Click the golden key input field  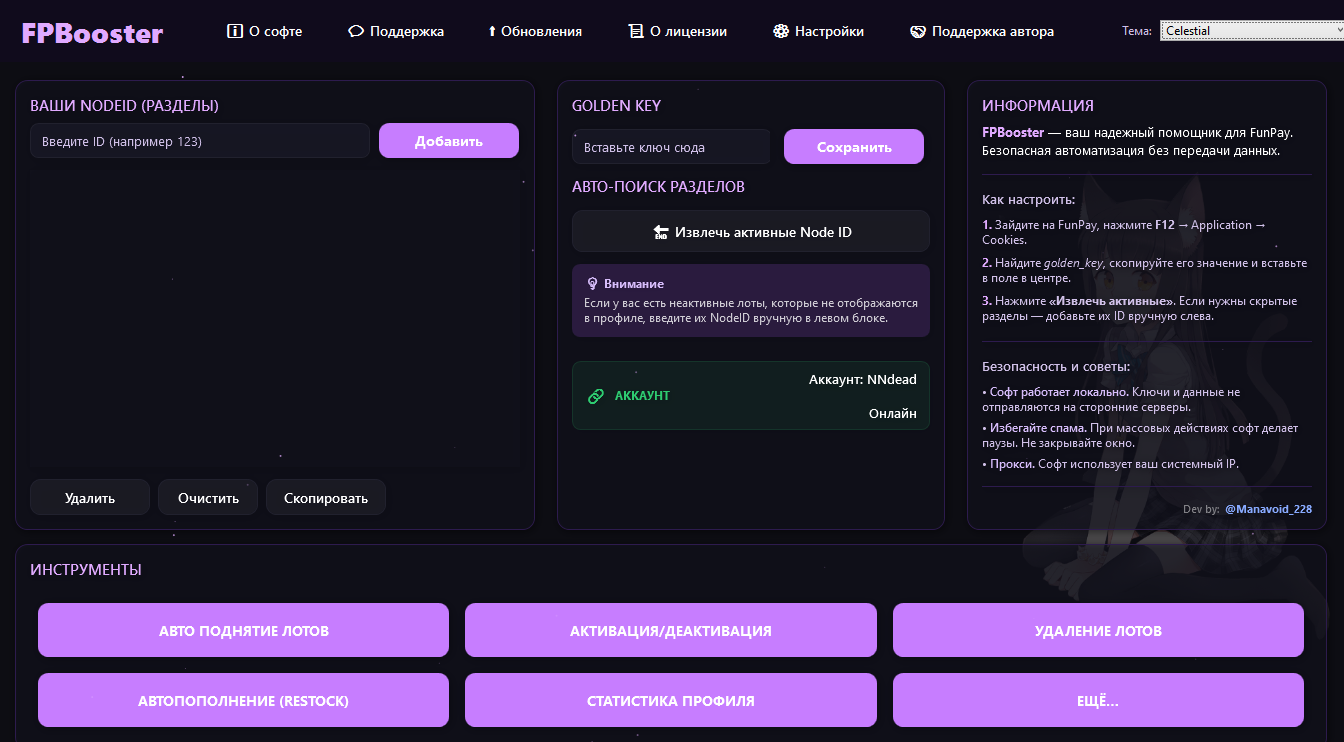tap(670, 146)
